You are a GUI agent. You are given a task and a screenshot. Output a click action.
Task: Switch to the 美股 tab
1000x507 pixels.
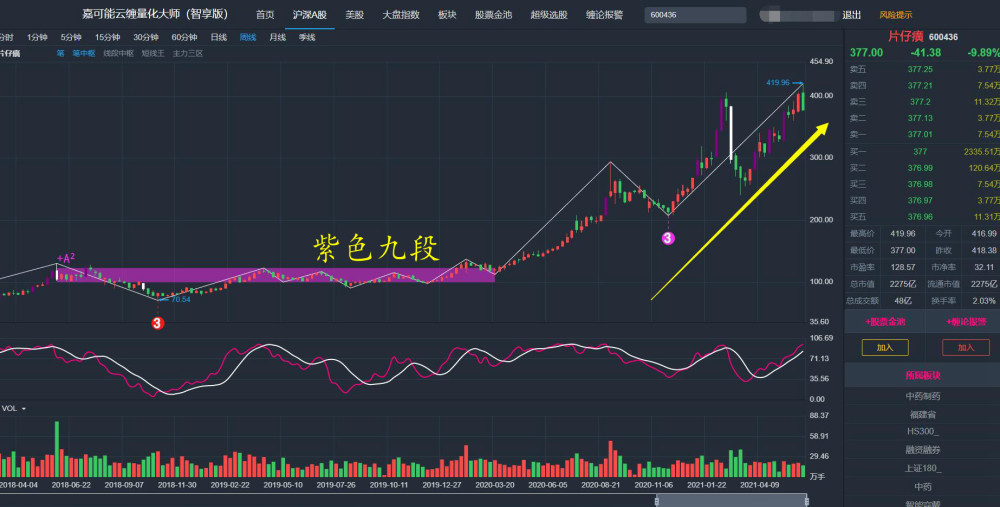(355, 15)
